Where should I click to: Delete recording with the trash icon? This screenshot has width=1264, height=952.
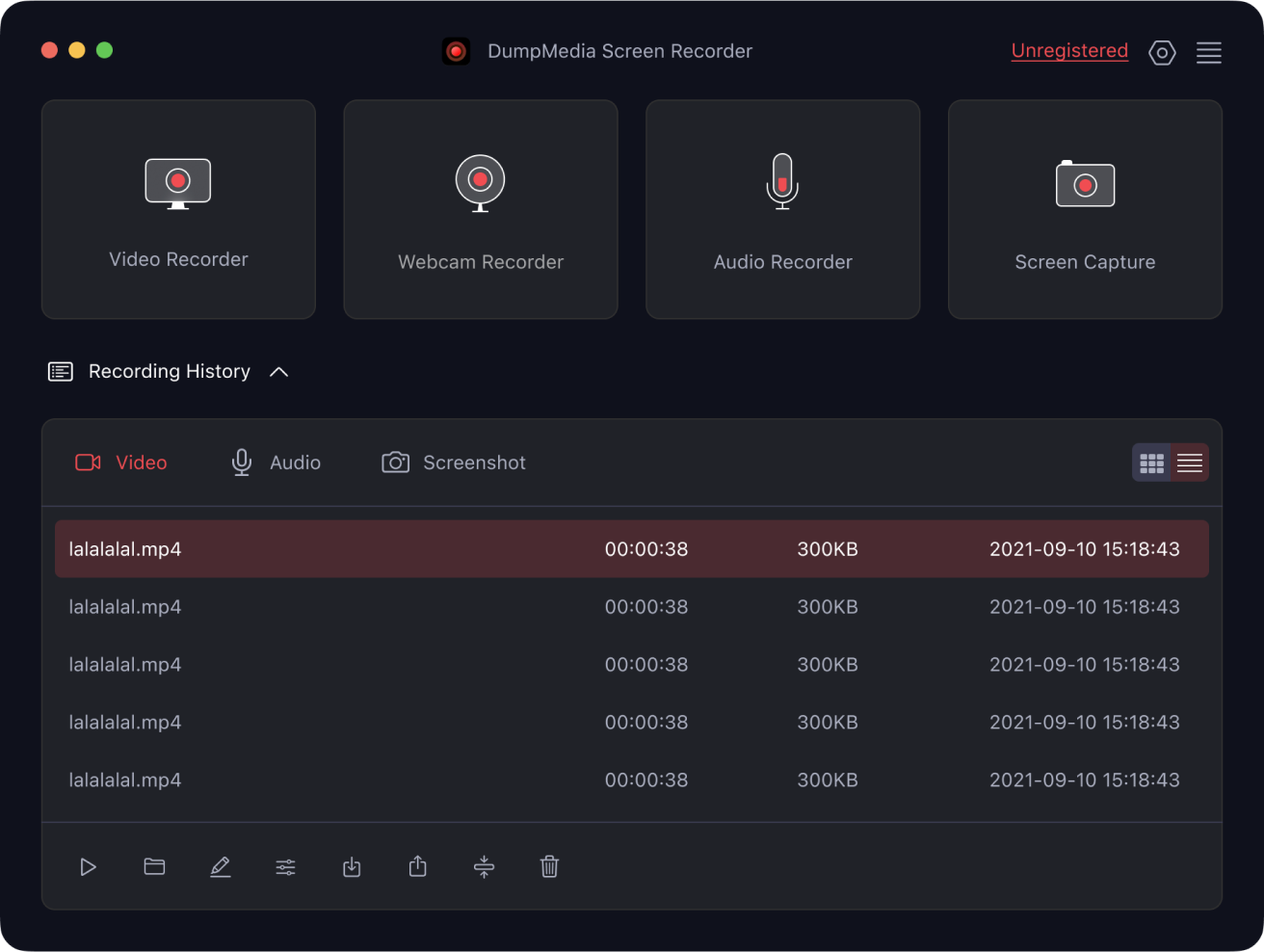click(549, 867)
